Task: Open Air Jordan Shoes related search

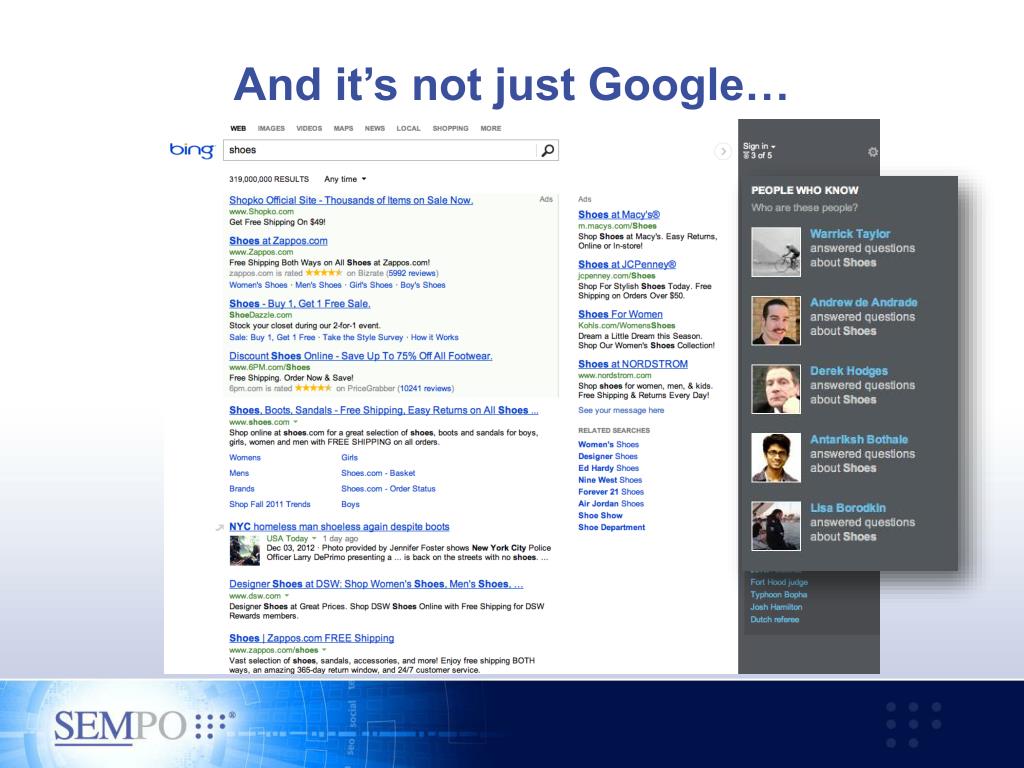Action: (x=611, y=504)
